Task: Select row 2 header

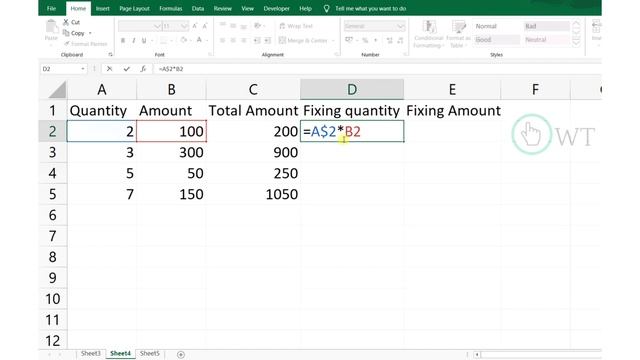Action: 53,131
